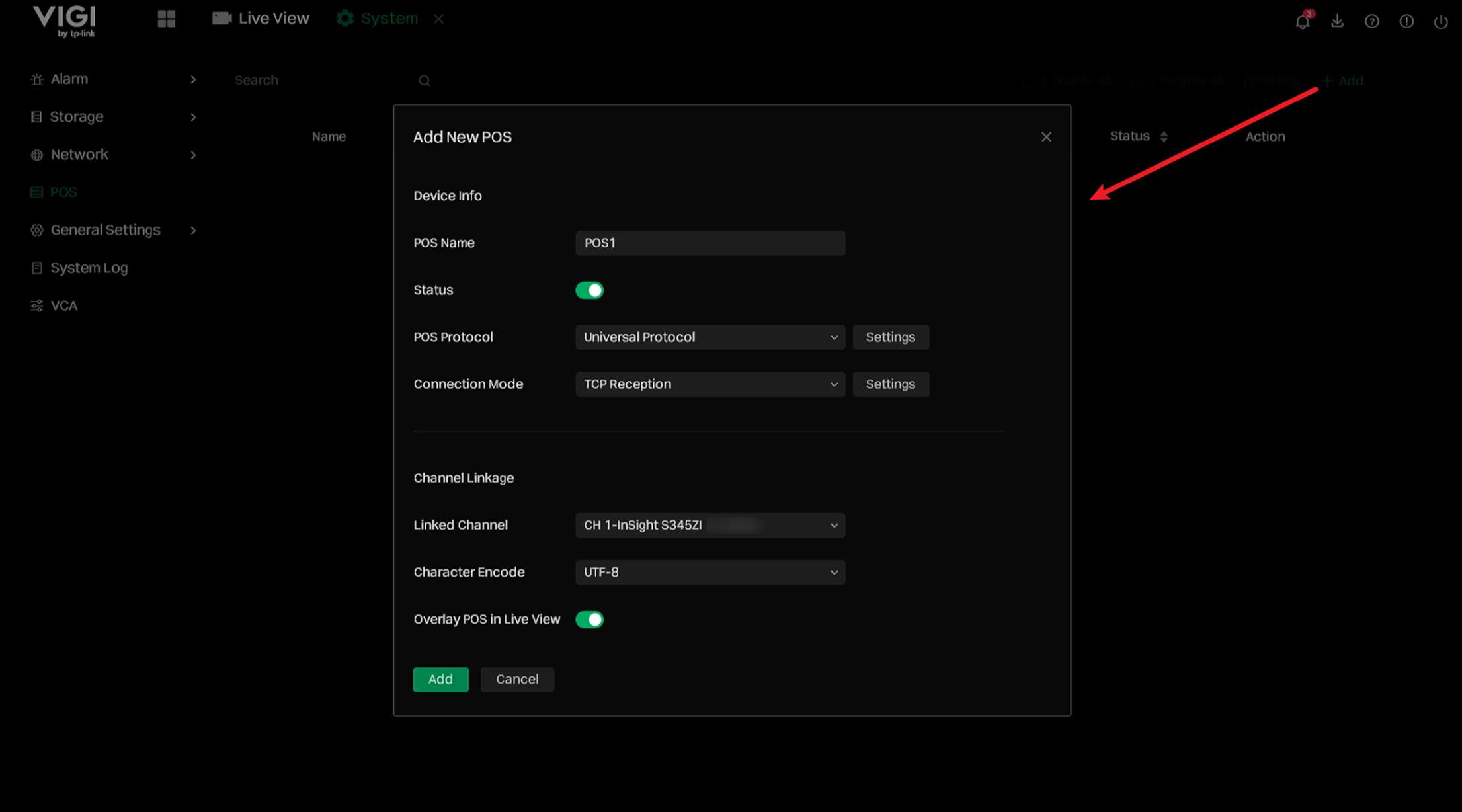Switch to the Live View tab
1462x812 pixels.
point(261,19)
